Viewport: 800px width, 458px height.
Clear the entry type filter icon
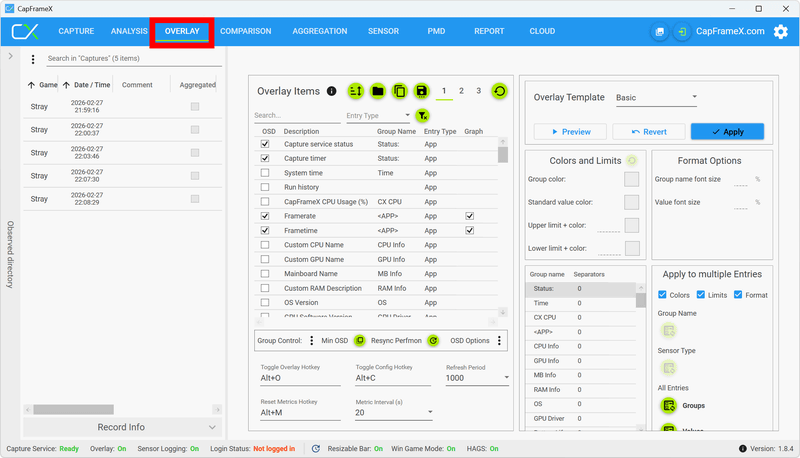pyautogui.click(x=423, y=116)
